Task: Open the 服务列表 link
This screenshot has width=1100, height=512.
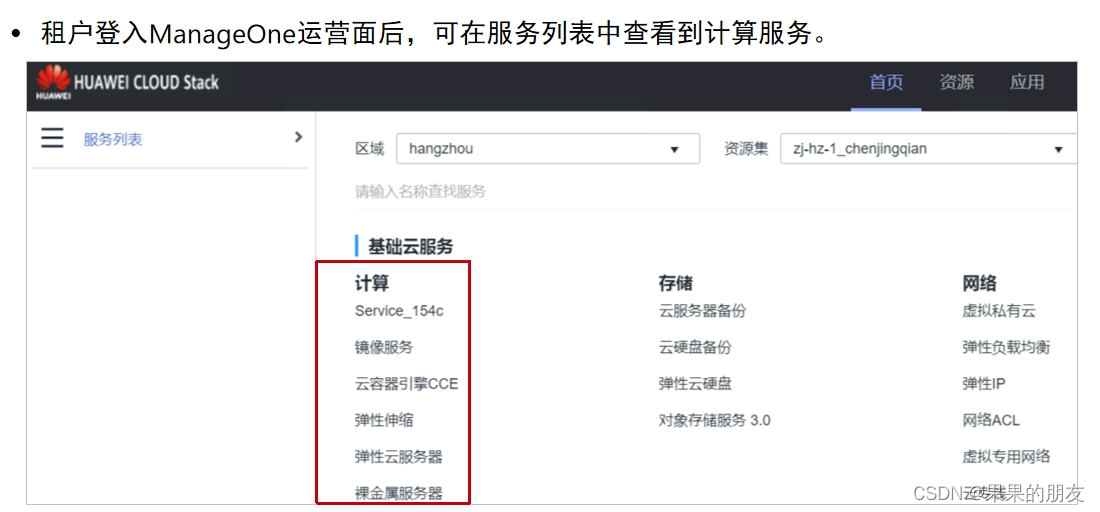Action: (x=113, y=140)
